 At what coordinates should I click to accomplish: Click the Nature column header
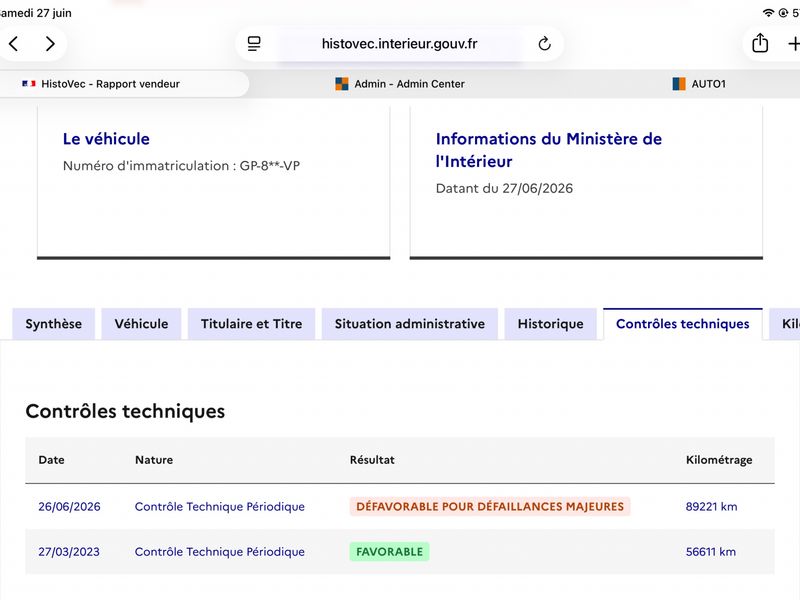click(154, 460)
